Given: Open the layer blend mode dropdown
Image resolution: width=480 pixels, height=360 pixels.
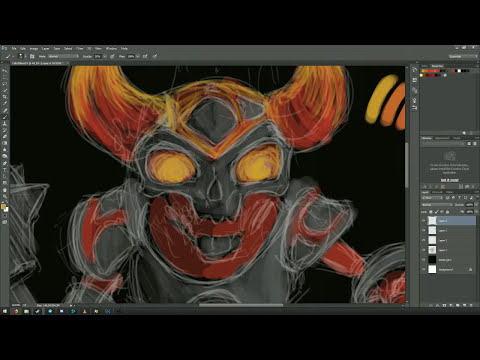Looking at the screenshot, I should 437,205.
